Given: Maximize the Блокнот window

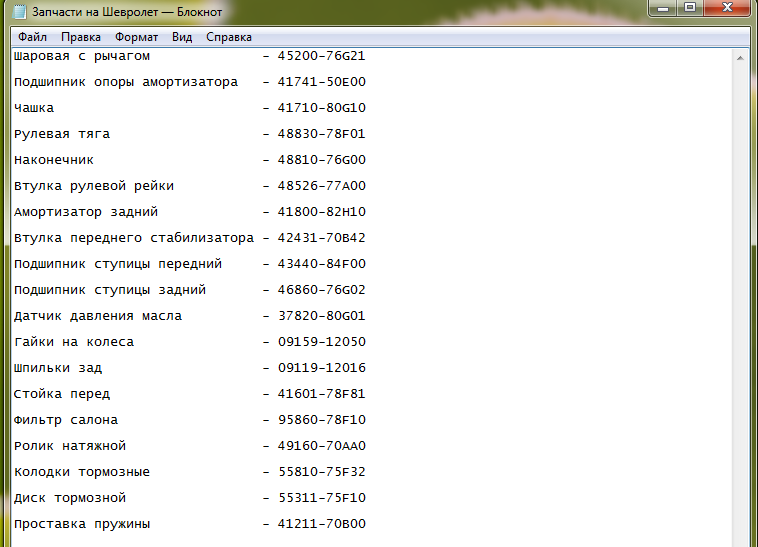Looking at the screenshot, I should coord(690,8).
